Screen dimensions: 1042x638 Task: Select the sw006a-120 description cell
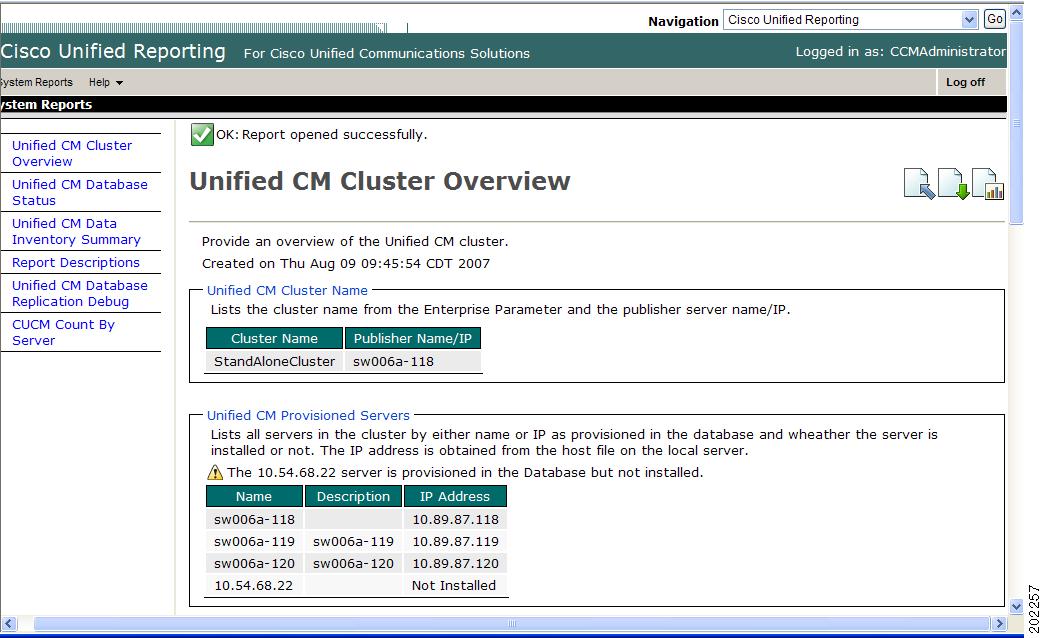point(354,564)
